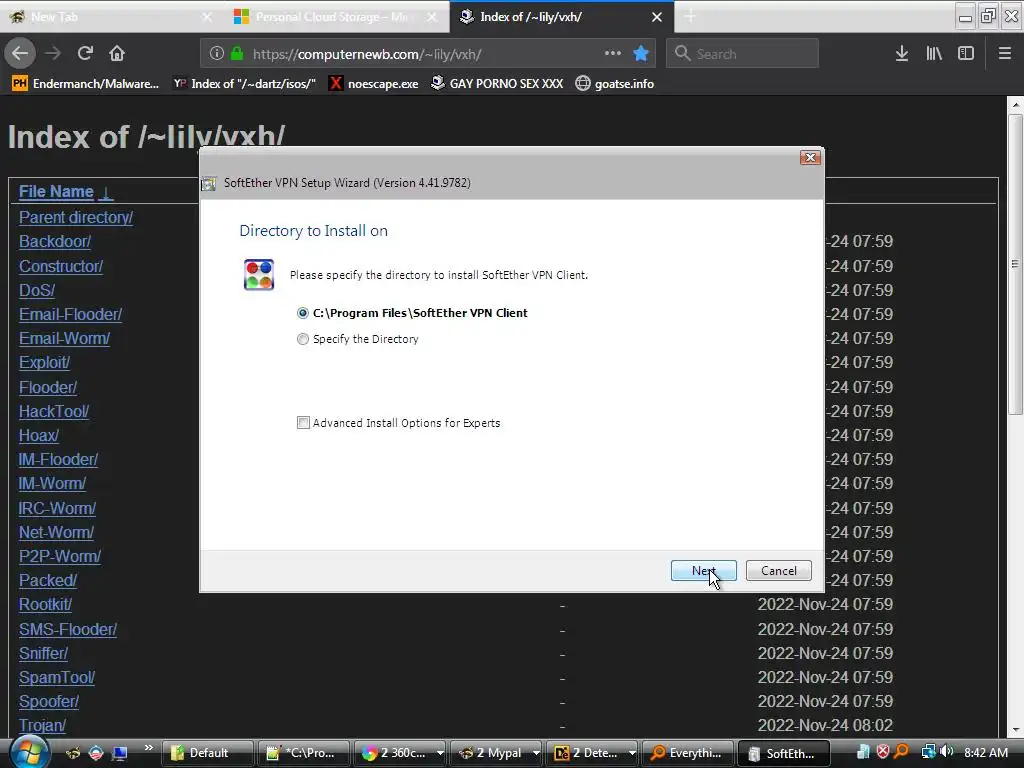Go back in the browser

(x=20, y=54)
